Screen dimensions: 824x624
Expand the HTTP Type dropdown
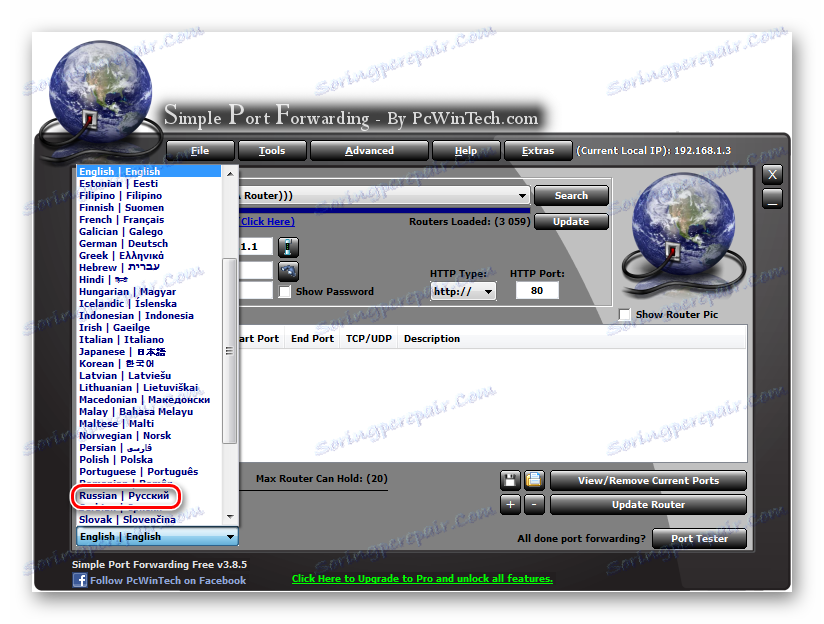463,291
